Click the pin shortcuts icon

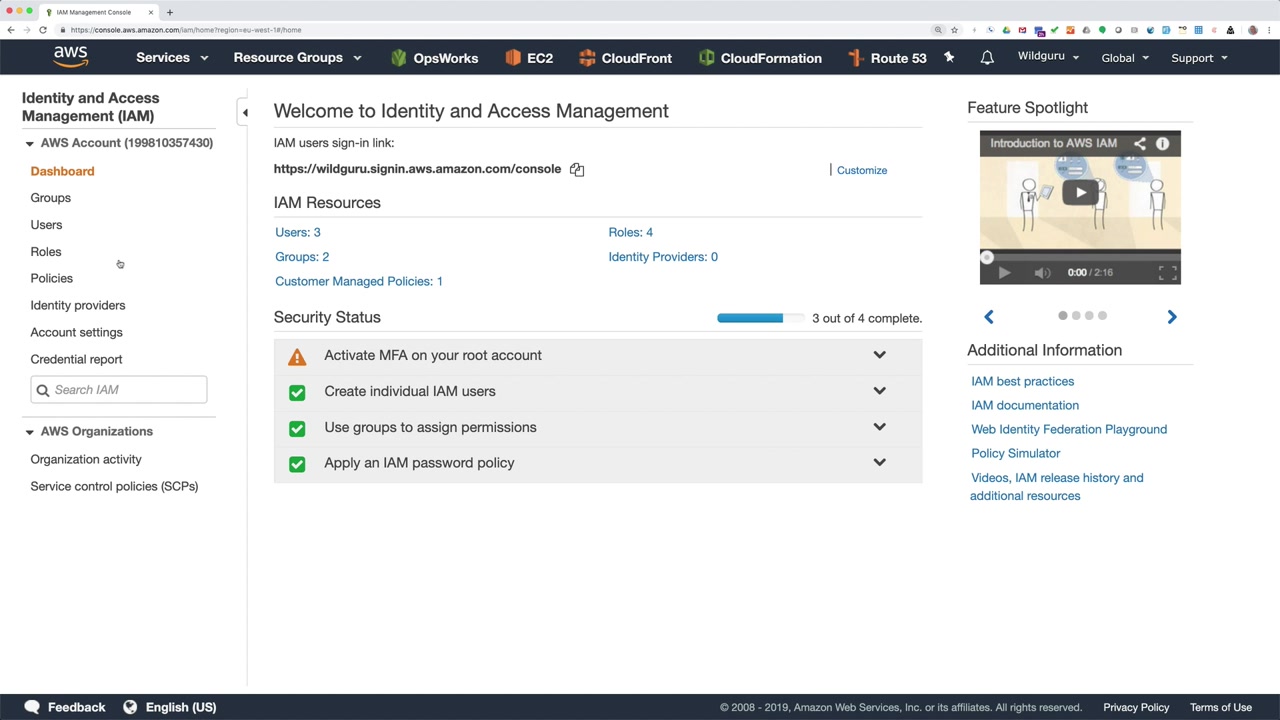pos(949,58)
